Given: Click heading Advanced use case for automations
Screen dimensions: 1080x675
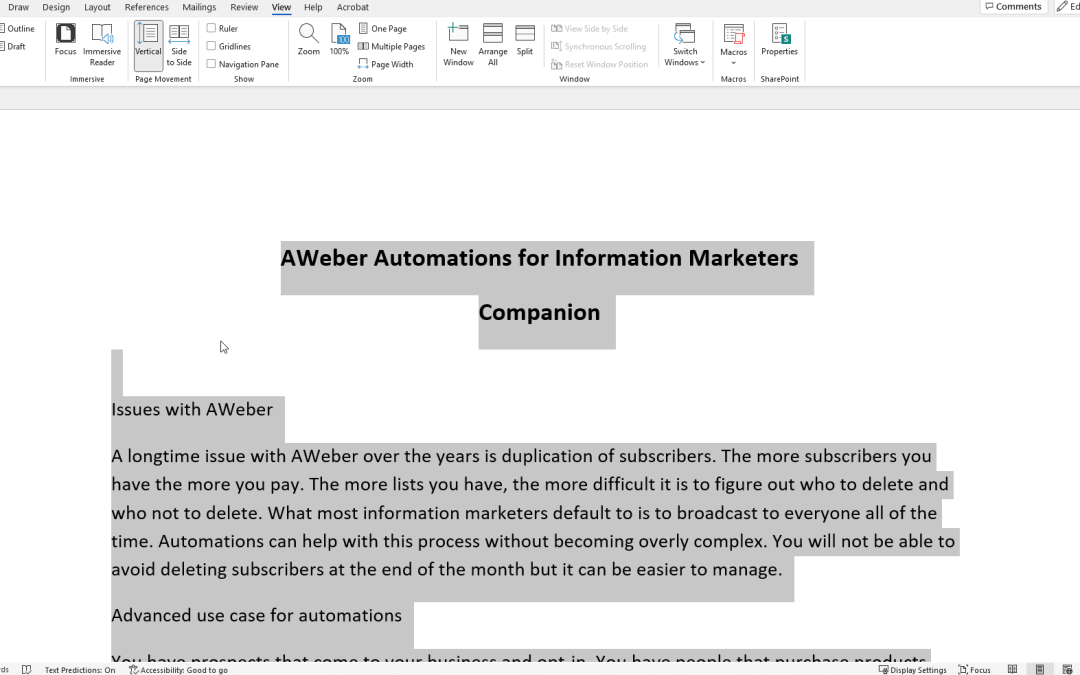Looking at the screenshot, I should click(256, 615).
